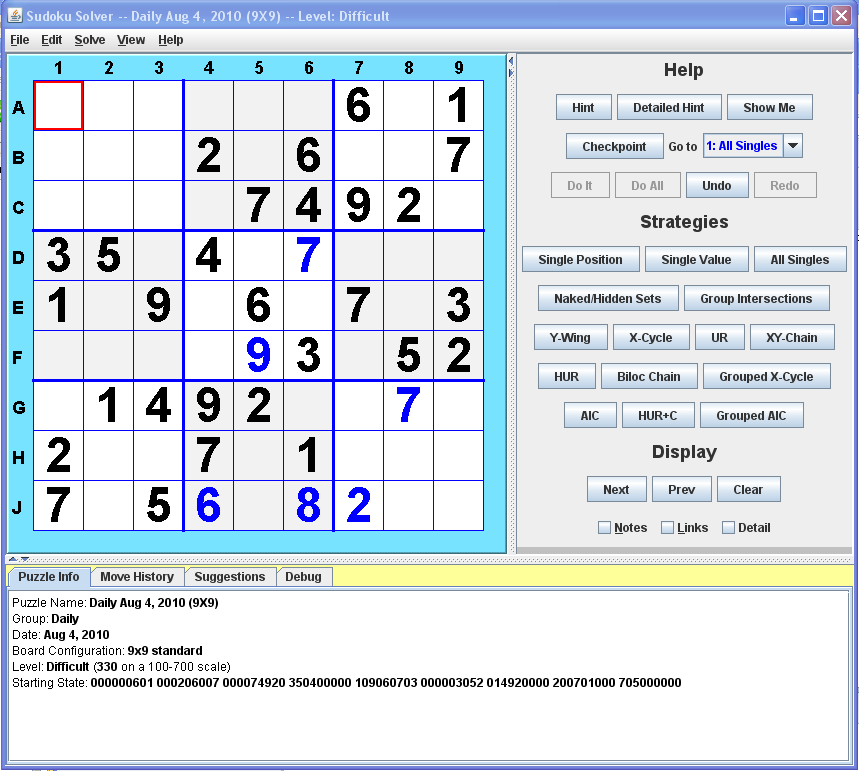859x771 pixels.
Task: Apply the All Singles strategy button
Action: [x=800, y=259]
